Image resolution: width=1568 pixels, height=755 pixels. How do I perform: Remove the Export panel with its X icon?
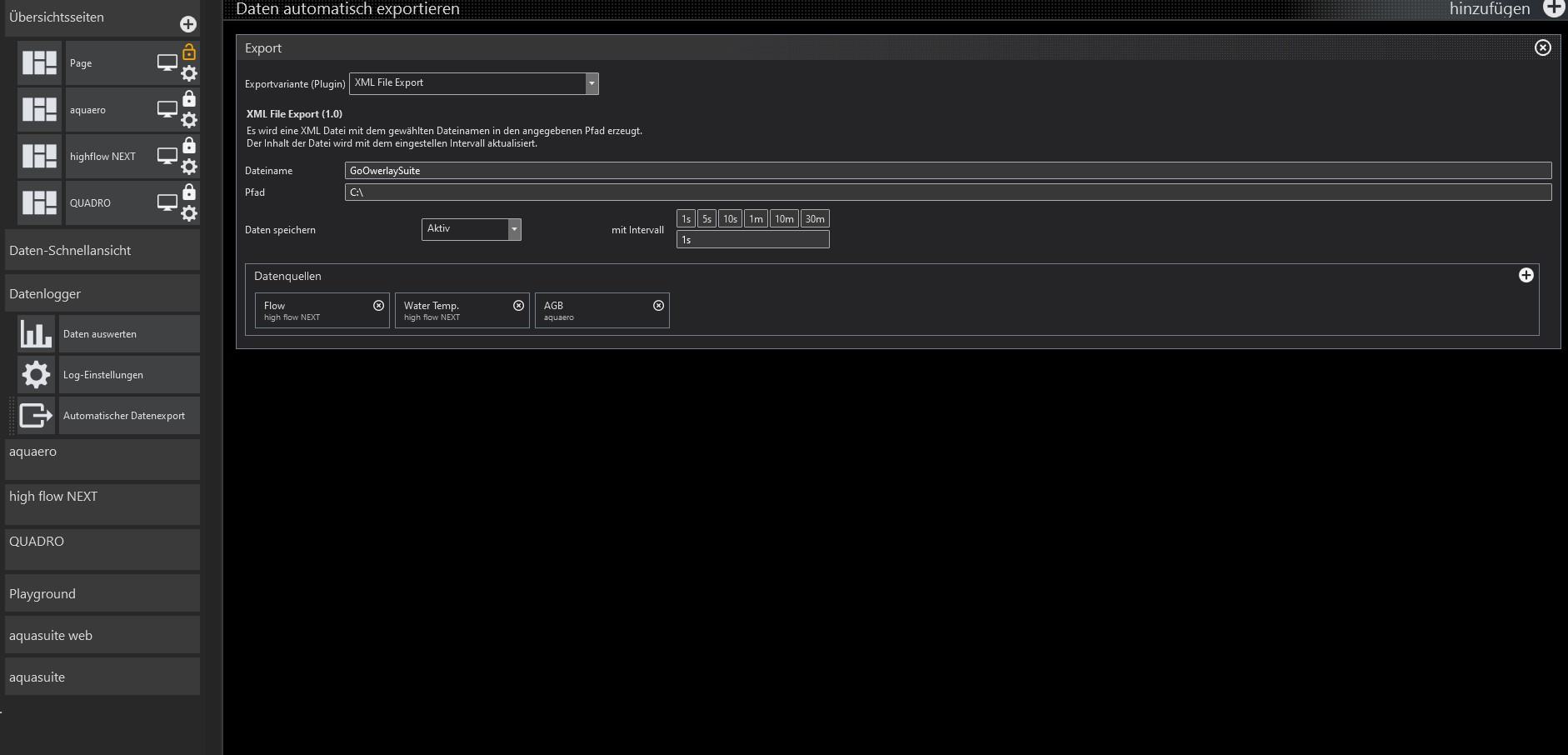tap(1543, 47)
